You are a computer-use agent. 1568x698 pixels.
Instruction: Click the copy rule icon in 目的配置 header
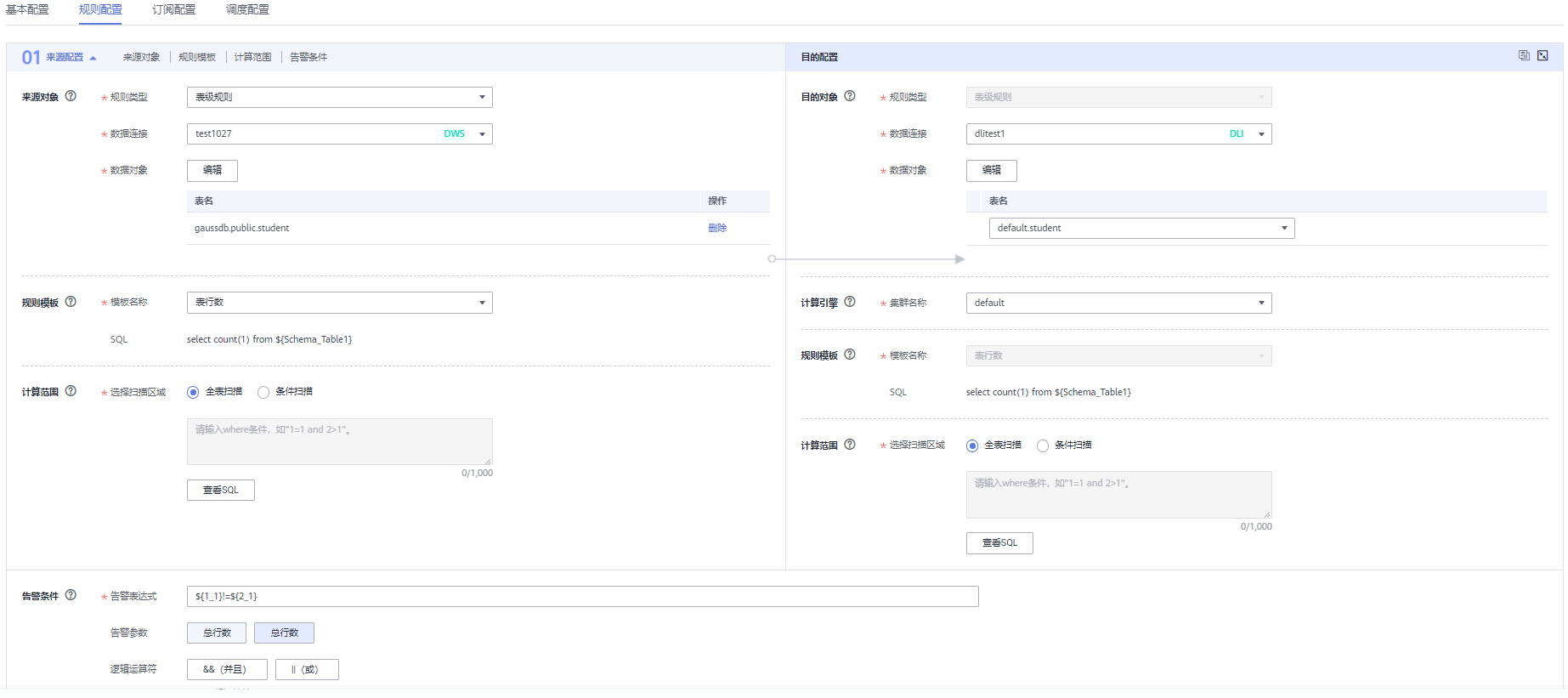tap(1523, 55)
